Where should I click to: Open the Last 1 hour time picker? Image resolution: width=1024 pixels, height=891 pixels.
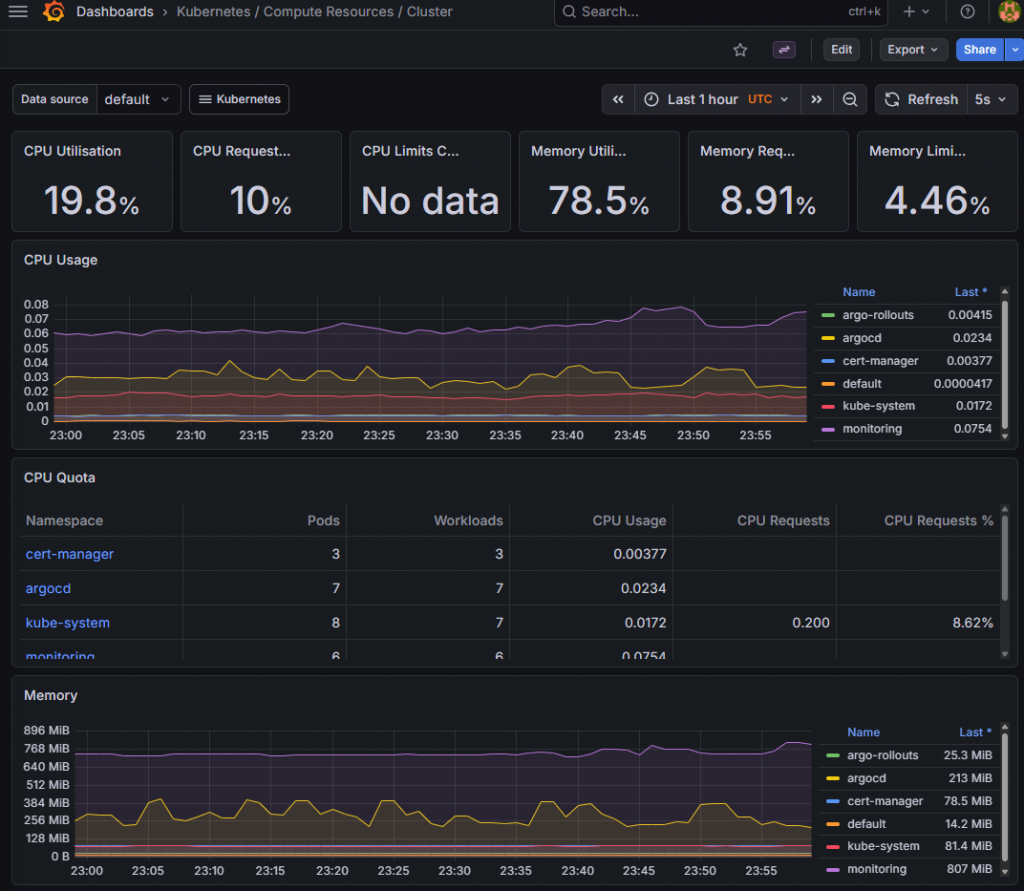click(x=716, y=100)
